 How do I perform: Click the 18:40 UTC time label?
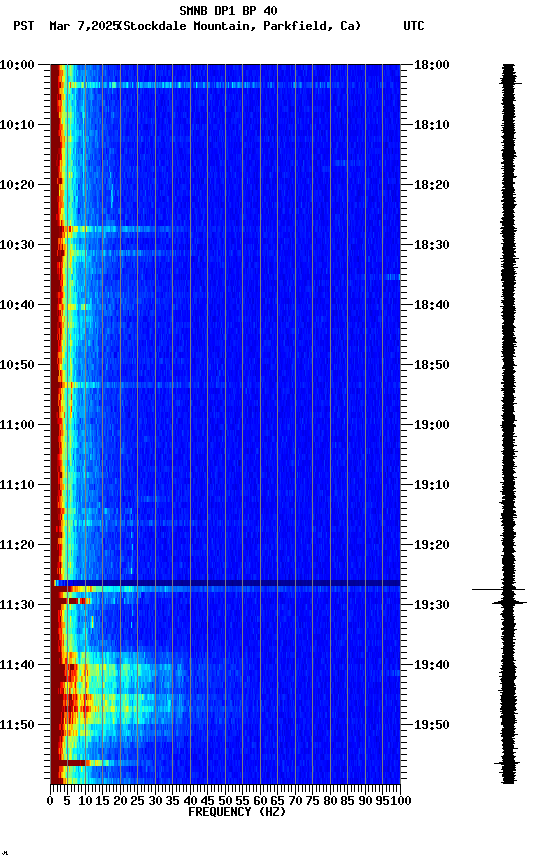(x=432, y=305)
